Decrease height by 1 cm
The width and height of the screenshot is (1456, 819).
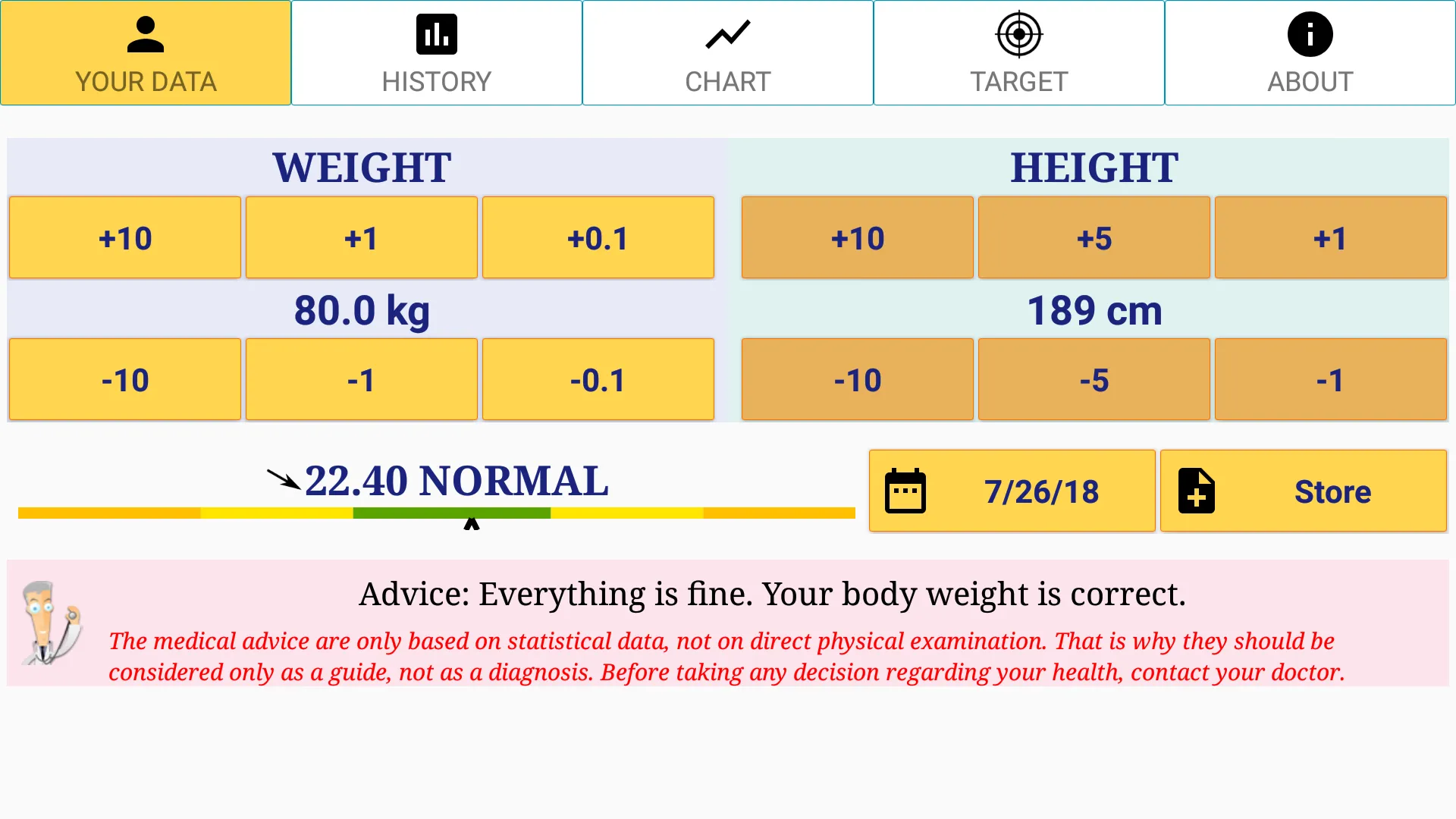(1331, 379)
